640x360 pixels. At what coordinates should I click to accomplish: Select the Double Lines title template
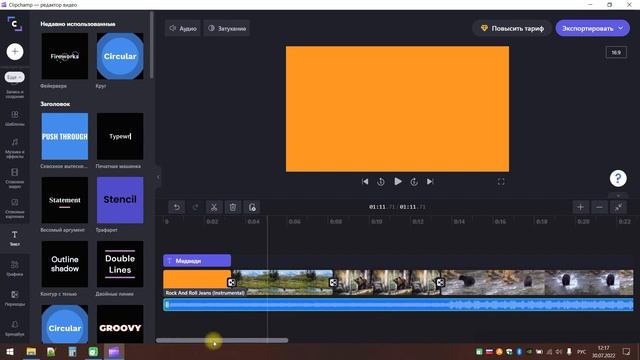click(120, 264)
